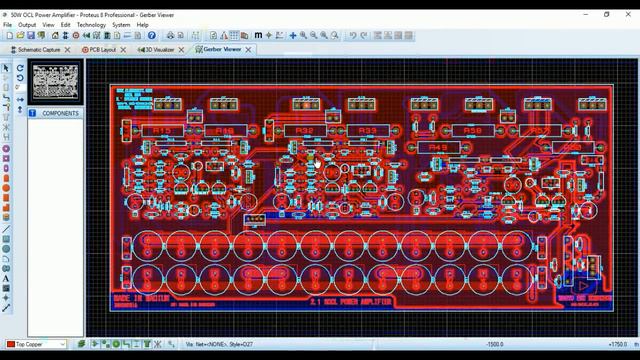
Task: Close the 3D Visualizer tab
Action: click(x=181, y=49)
